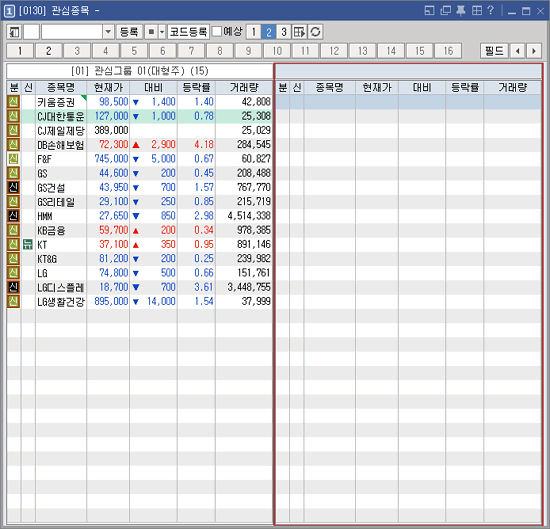Click the group title 관심그룹 01(대형주)
Viewport: 550px width, 529px height.
[140, 71]
